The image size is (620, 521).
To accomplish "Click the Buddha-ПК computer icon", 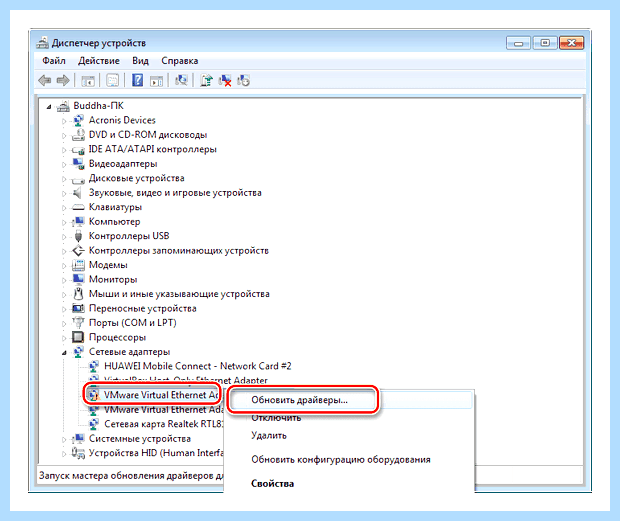I will tap(63, 106).
